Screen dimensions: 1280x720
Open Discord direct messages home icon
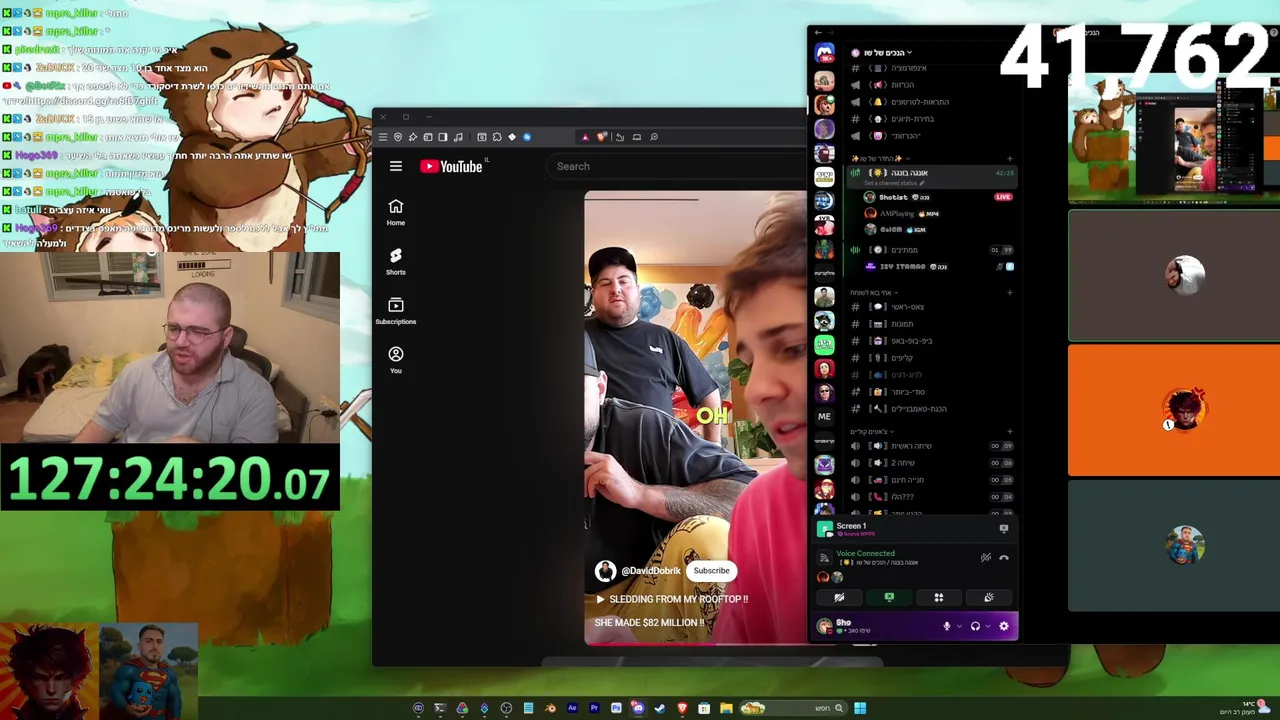(824, 53)
